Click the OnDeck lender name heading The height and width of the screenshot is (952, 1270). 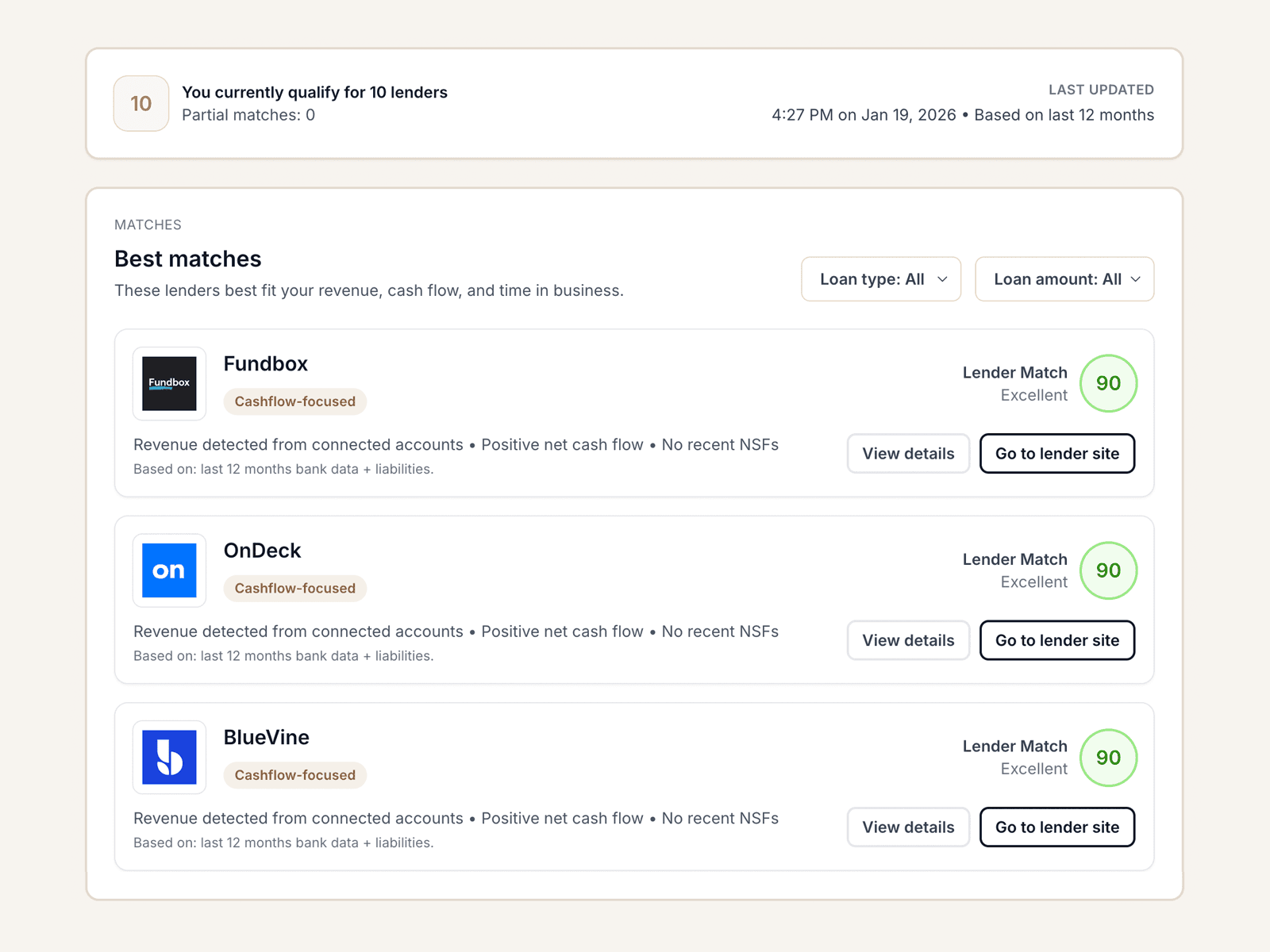(262, 551)
